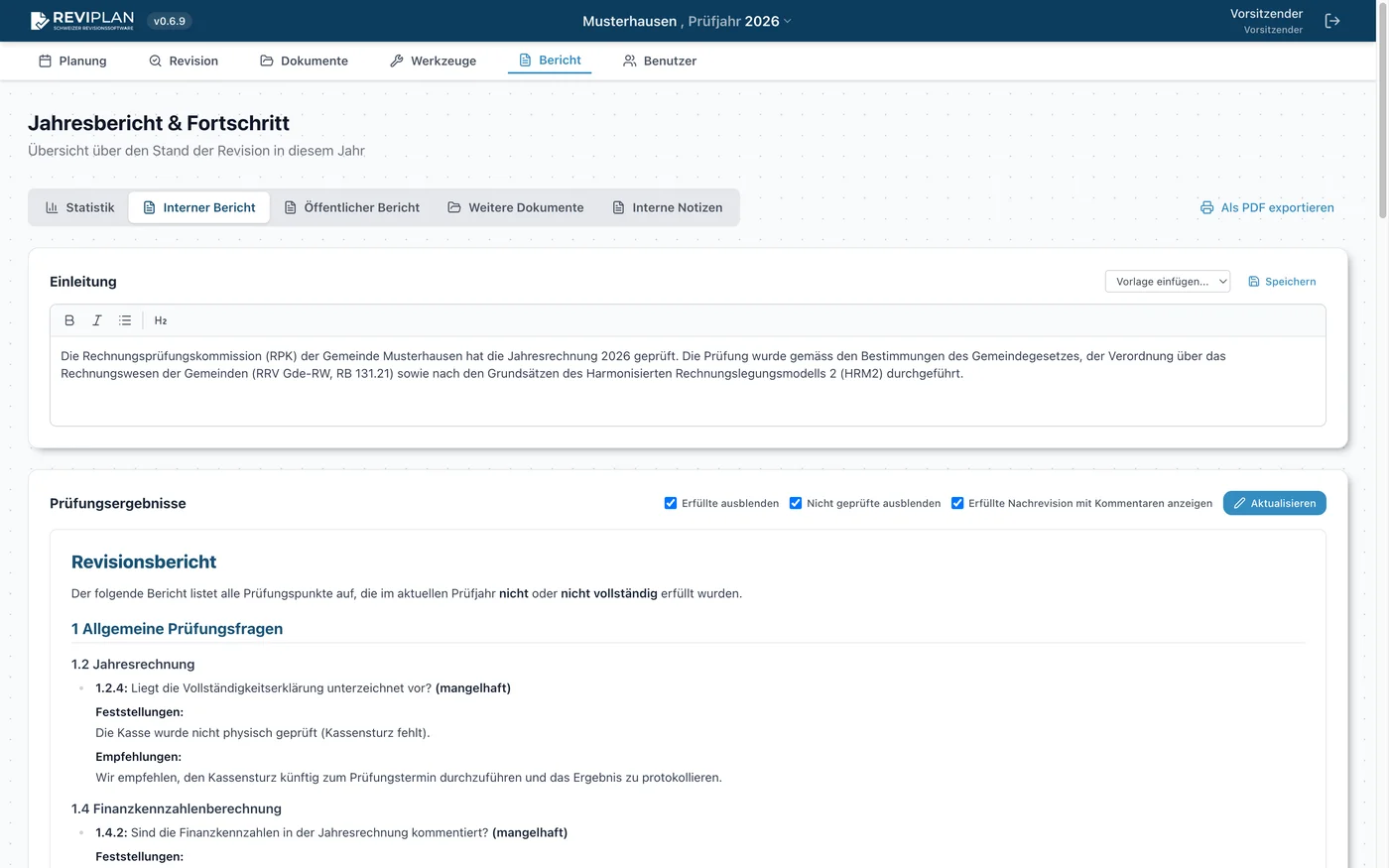This screenshot has height=868, width=1389.
Task: Insert bullet list in Einleitung editor
Action: [x=125, y=320]
